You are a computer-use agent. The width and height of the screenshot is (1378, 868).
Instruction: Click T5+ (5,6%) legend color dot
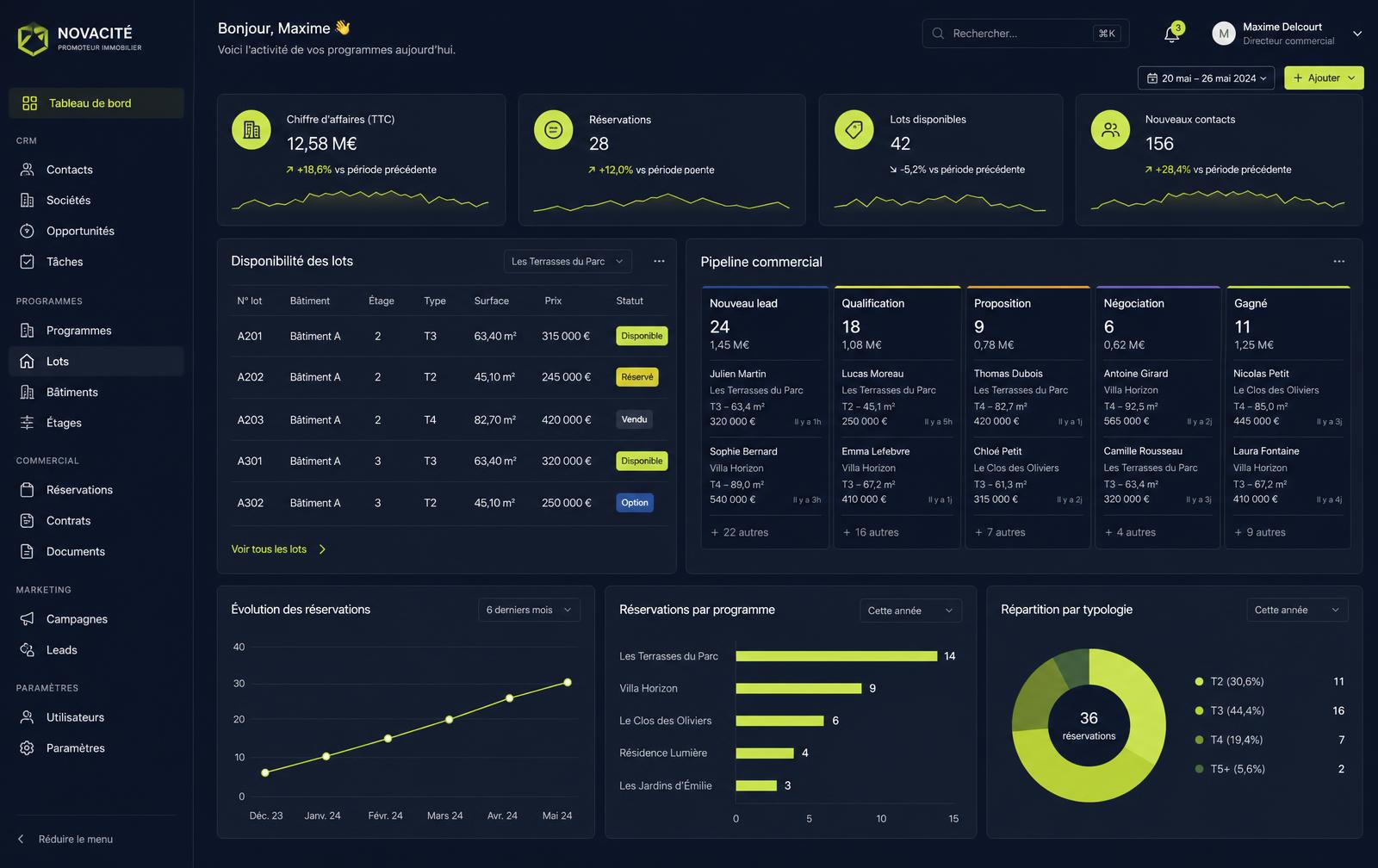[x=1199, y=769]
